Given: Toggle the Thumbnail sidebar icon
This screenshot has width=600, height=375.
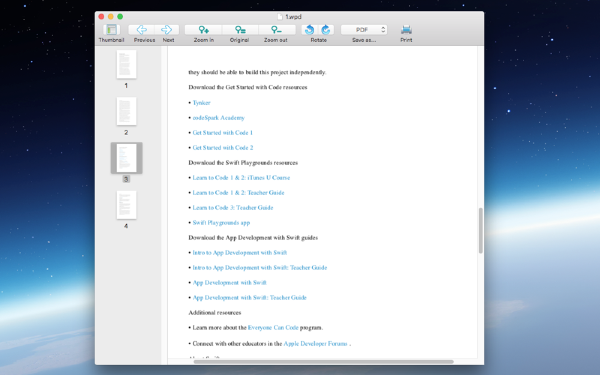Looking at the screenshot, I should pos(111,29).
